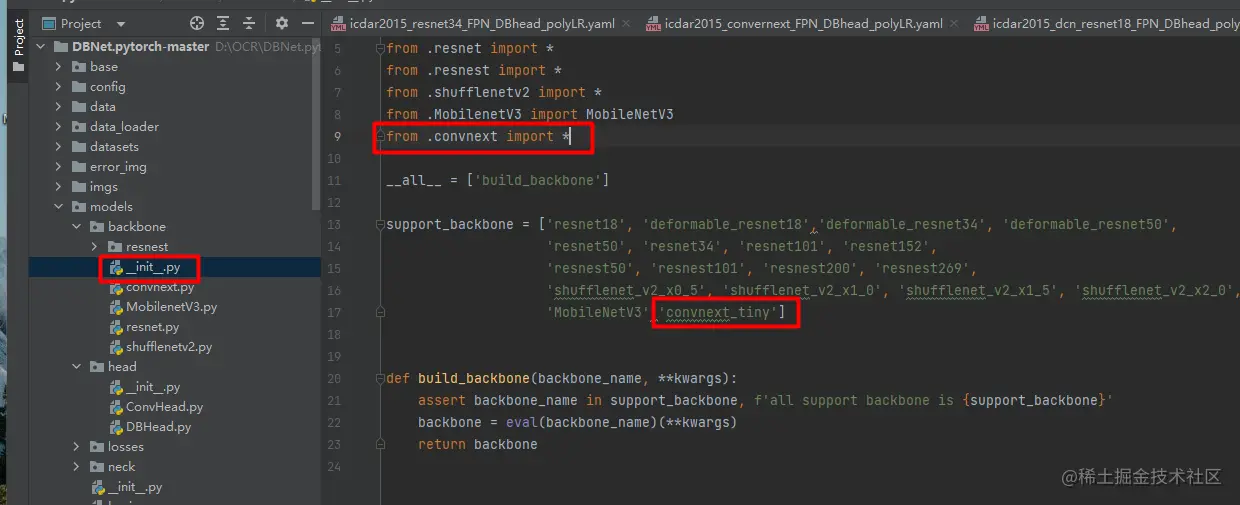This screenshot has height=505, width=1240.
Task: Hide the Project panel with the minus icon
Action: coord(306,23)
